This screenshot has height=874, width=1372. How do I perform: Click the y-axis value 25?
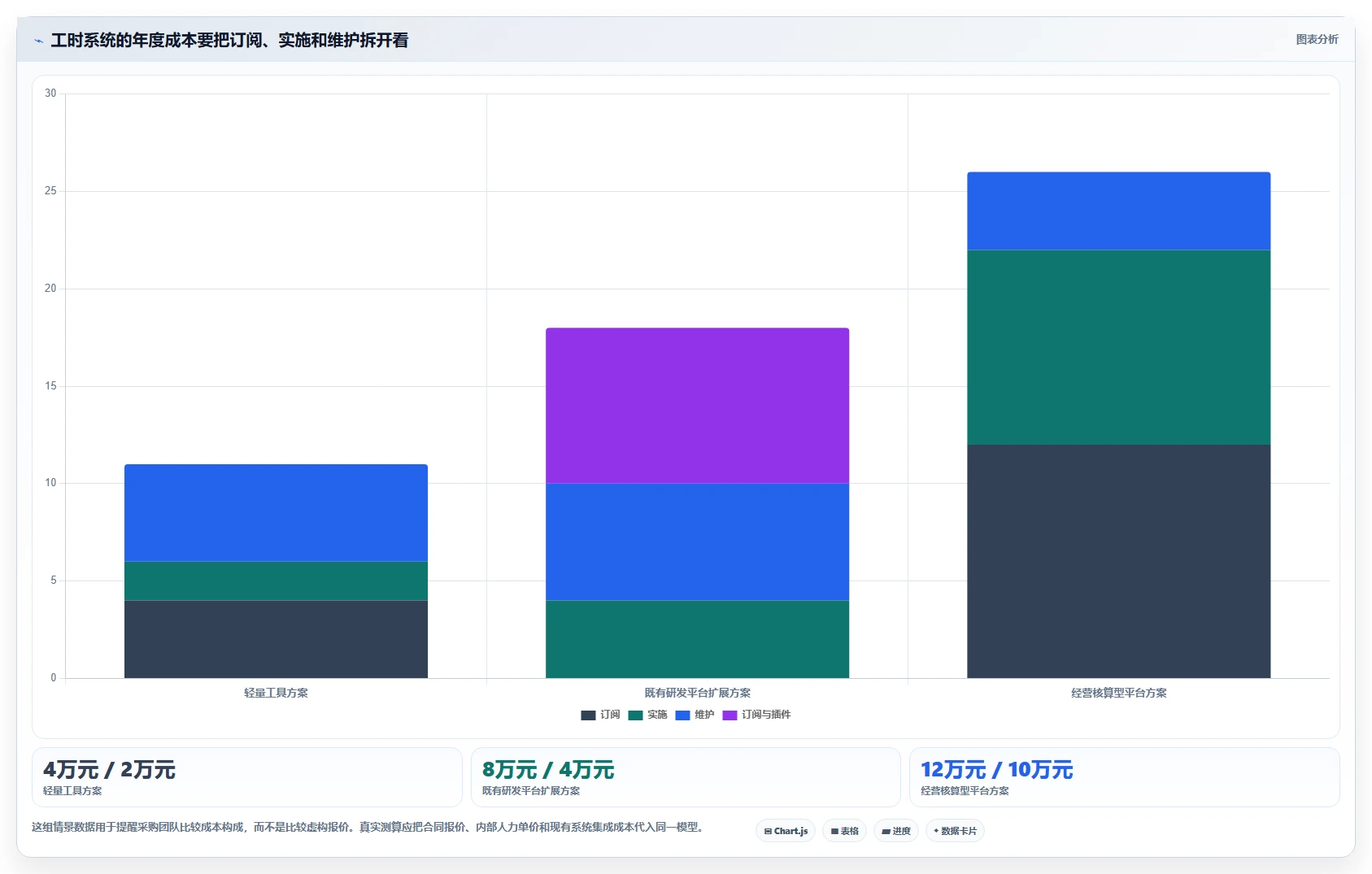[50, 191]
